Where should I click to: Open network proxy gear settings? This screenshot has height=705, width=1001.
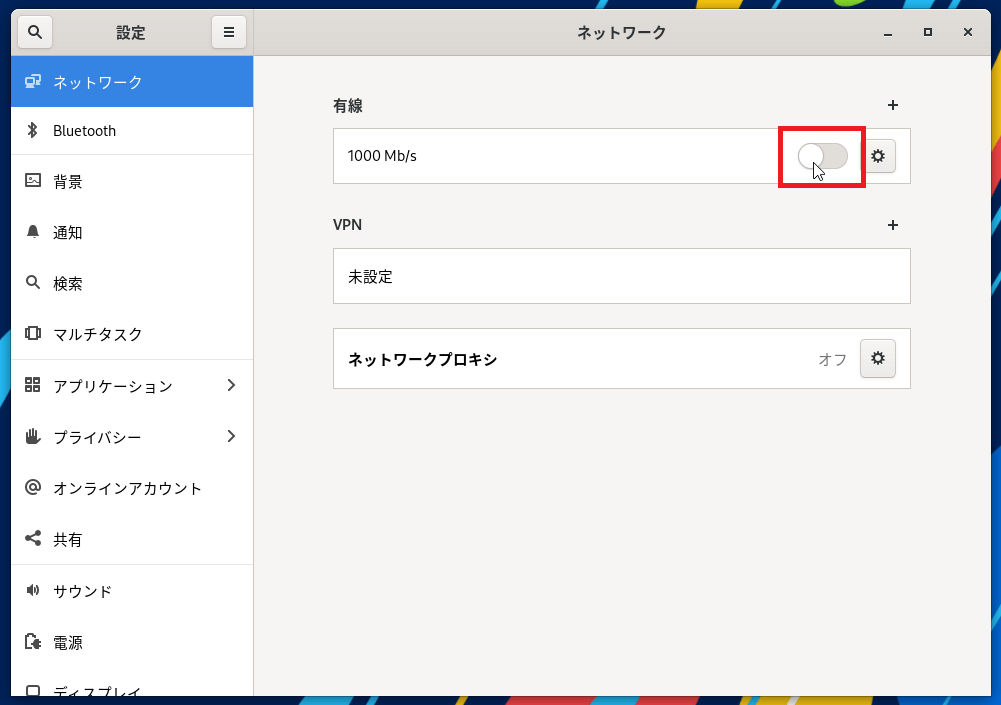point(878,358)
